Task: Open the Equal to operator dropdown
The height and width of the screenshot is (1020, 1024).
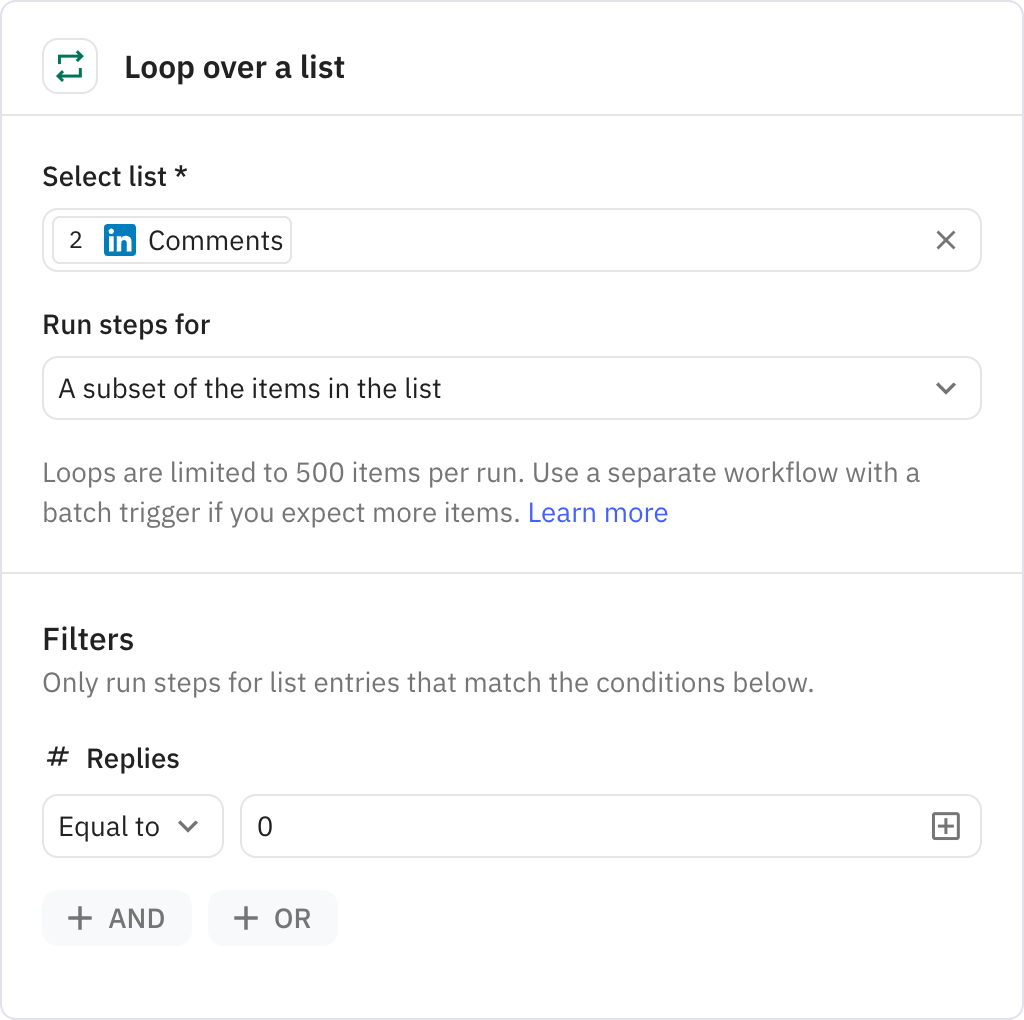Action: [x=132, y=826]
